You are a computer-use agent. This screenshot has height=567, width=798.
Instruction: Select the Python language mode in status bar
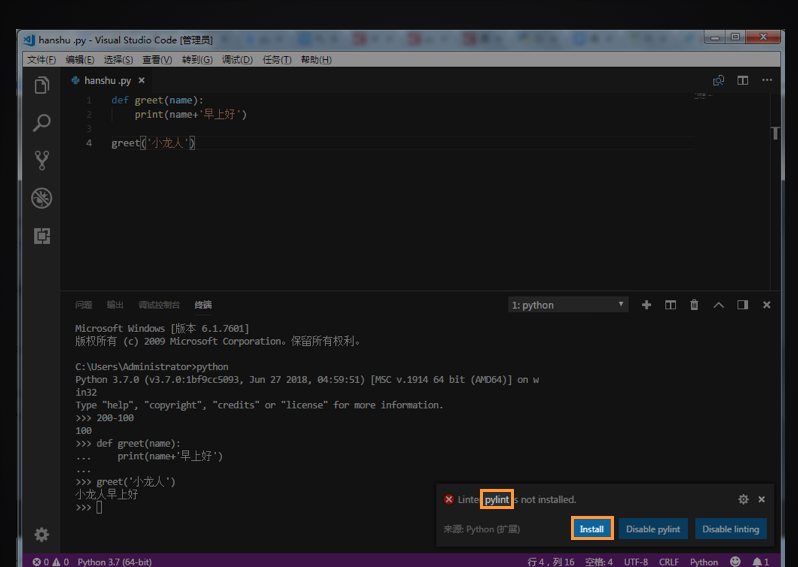pos(704,562)
